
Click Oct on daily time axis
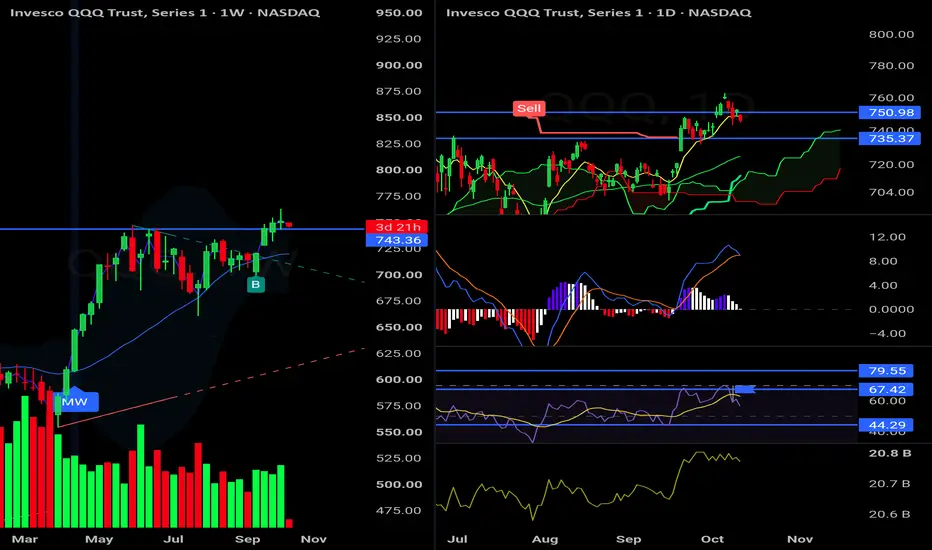point(712,539)
